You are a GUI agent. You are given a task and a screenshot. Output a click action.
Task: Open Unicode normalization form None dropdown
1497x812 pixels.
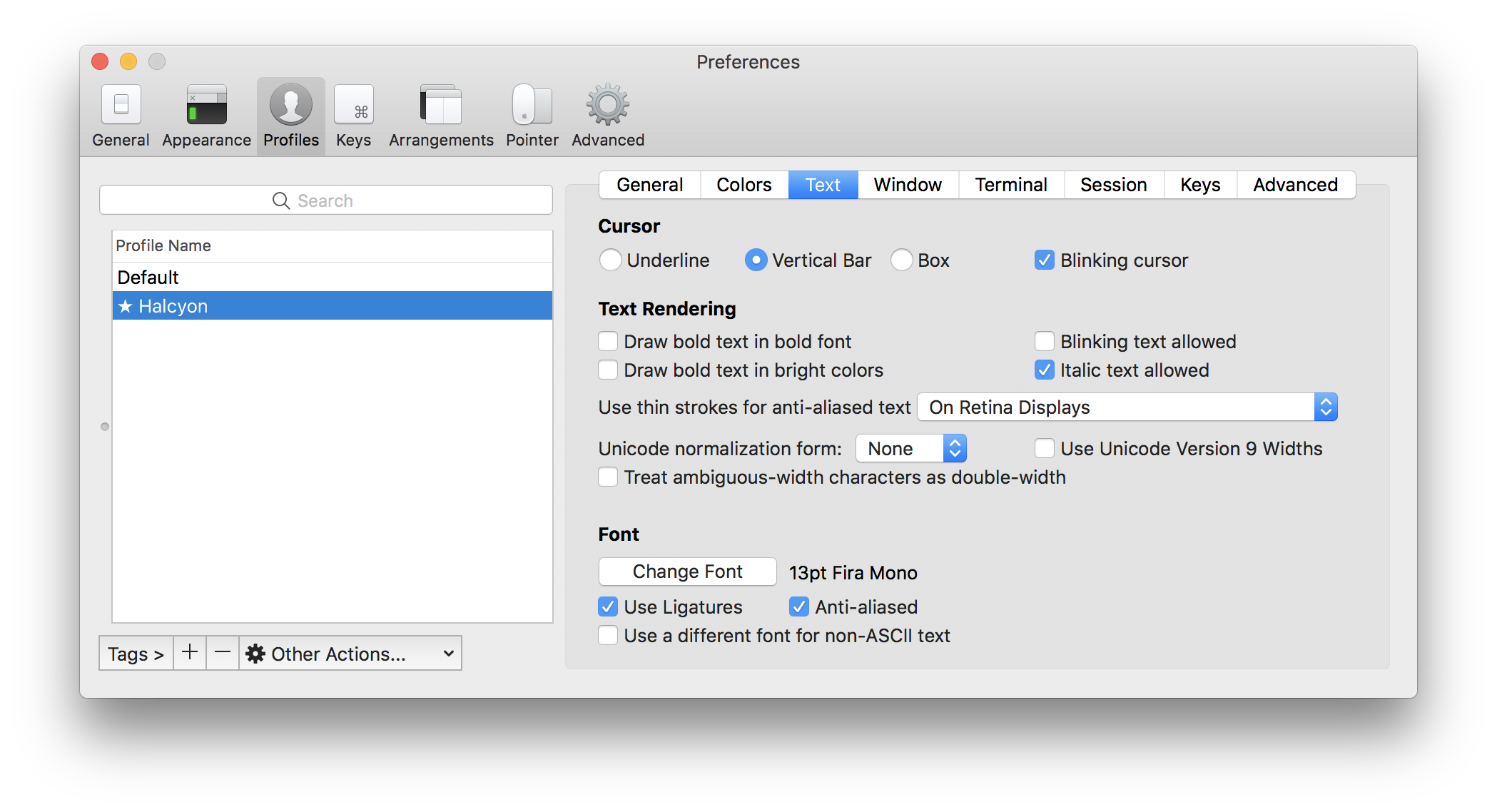pyautogui.click(x=910, y=449)
